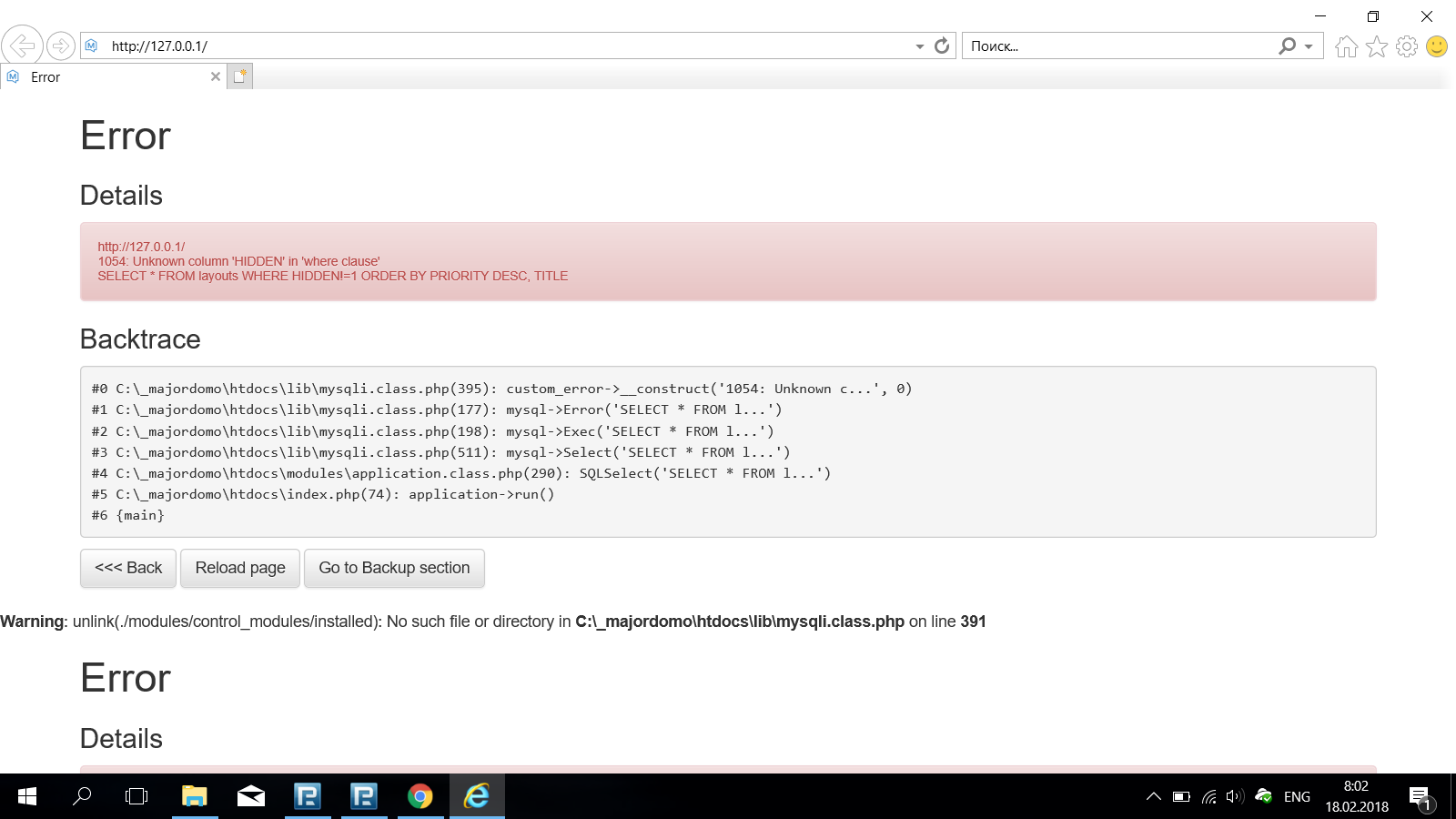Click the Reload page button

[x=240, y=568]
